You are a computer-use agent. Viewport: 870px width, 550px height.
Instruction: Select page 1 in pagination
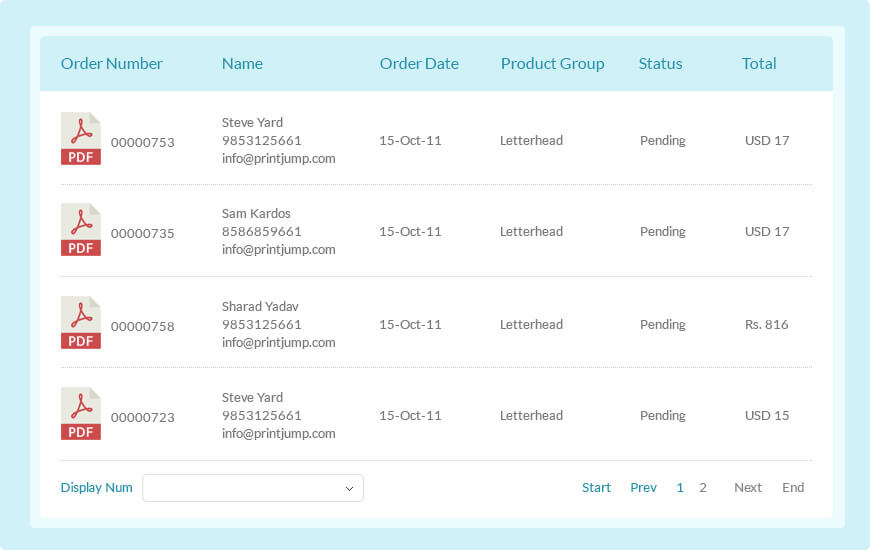680,487
